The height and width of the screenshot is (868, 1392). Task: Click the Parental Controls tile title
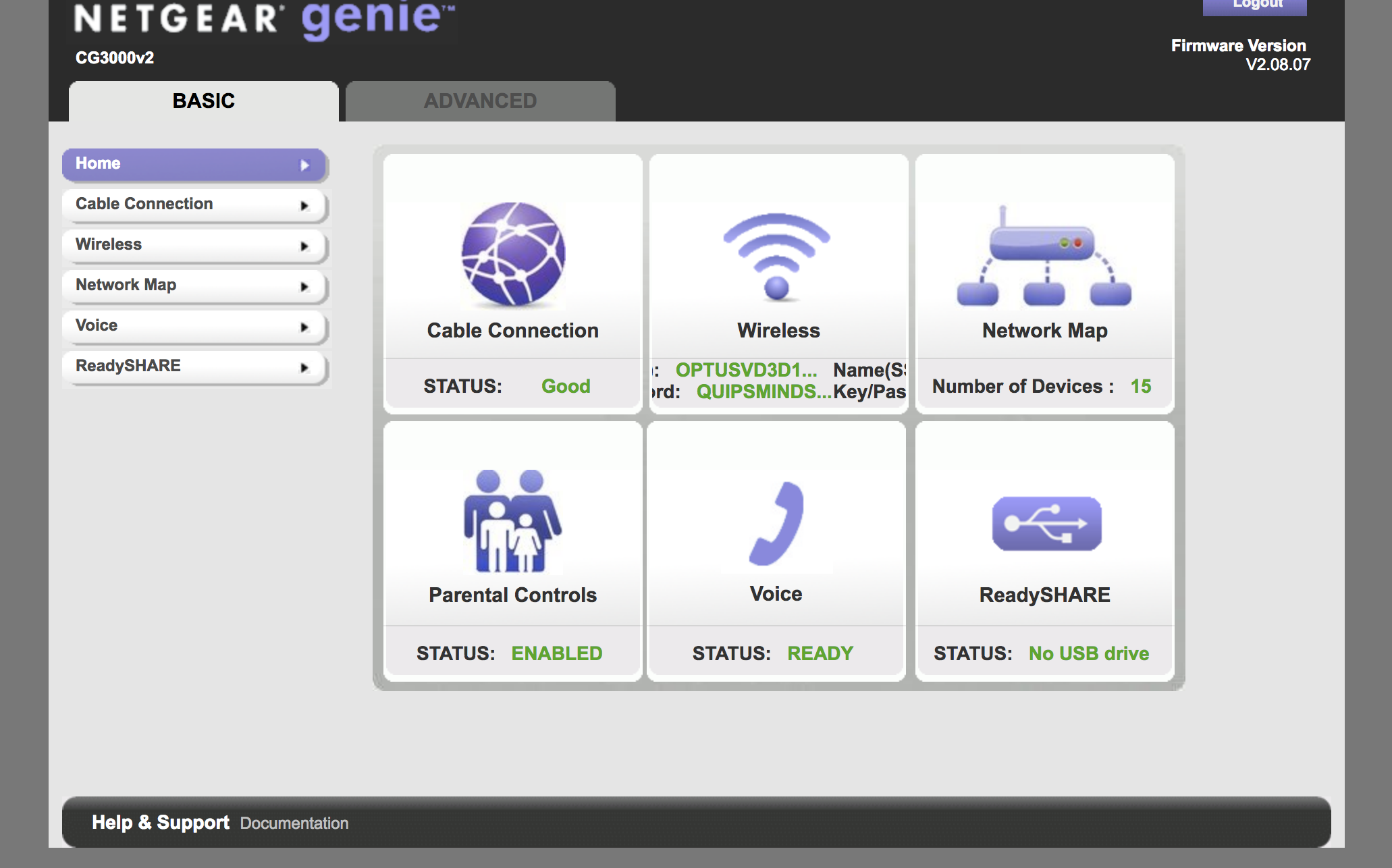(x=513, y=595)
